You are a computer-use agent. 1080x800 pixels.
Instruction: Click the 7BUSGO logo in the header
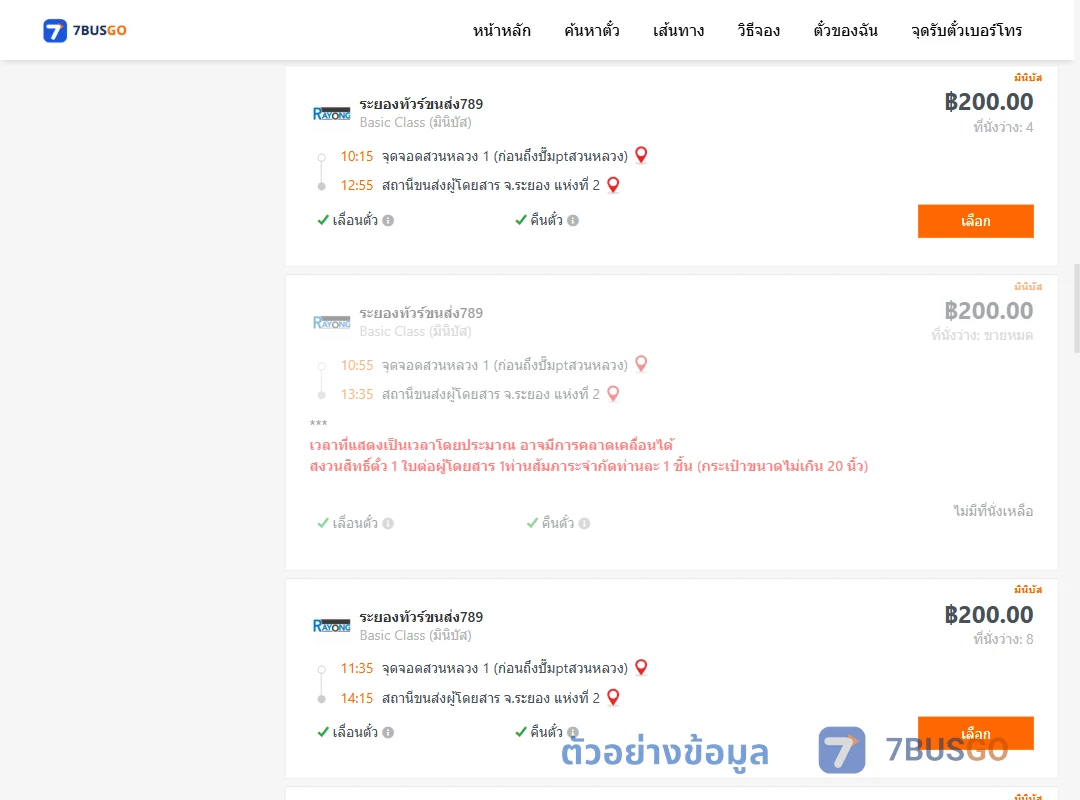pyautogui.click(x=85, y=30)
